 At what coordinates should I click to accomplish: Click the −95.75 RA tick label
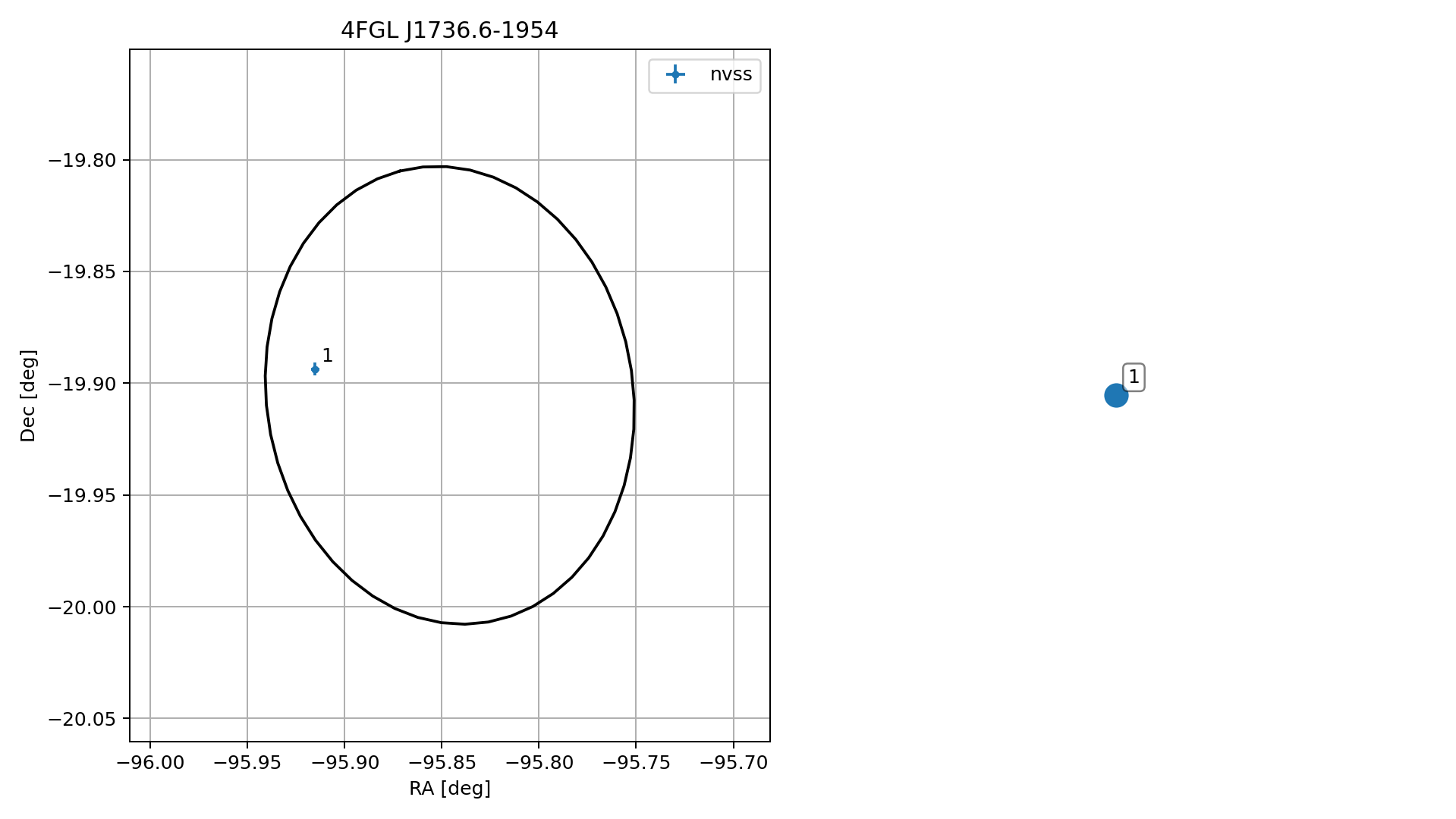tap(636, 763)
